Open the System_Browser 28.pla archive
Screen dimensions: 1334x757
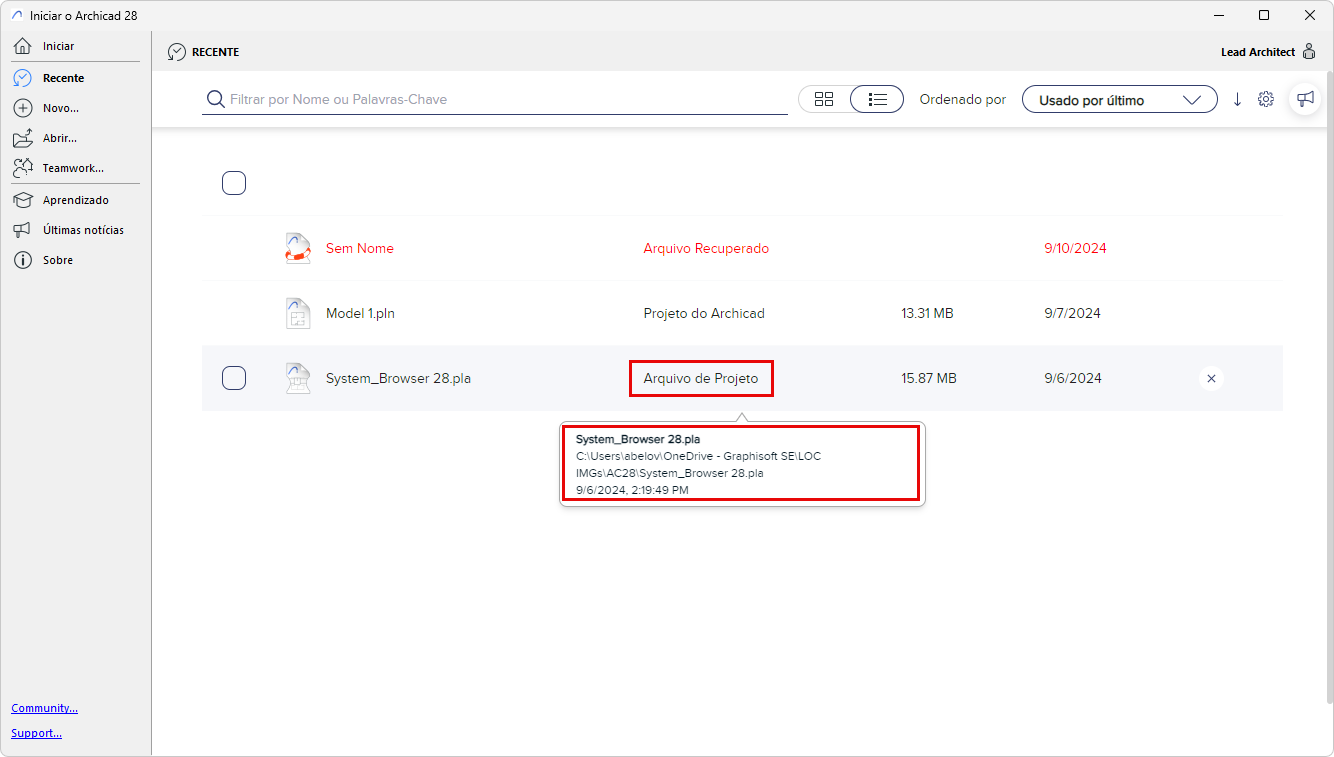click(x=398, y=378)
